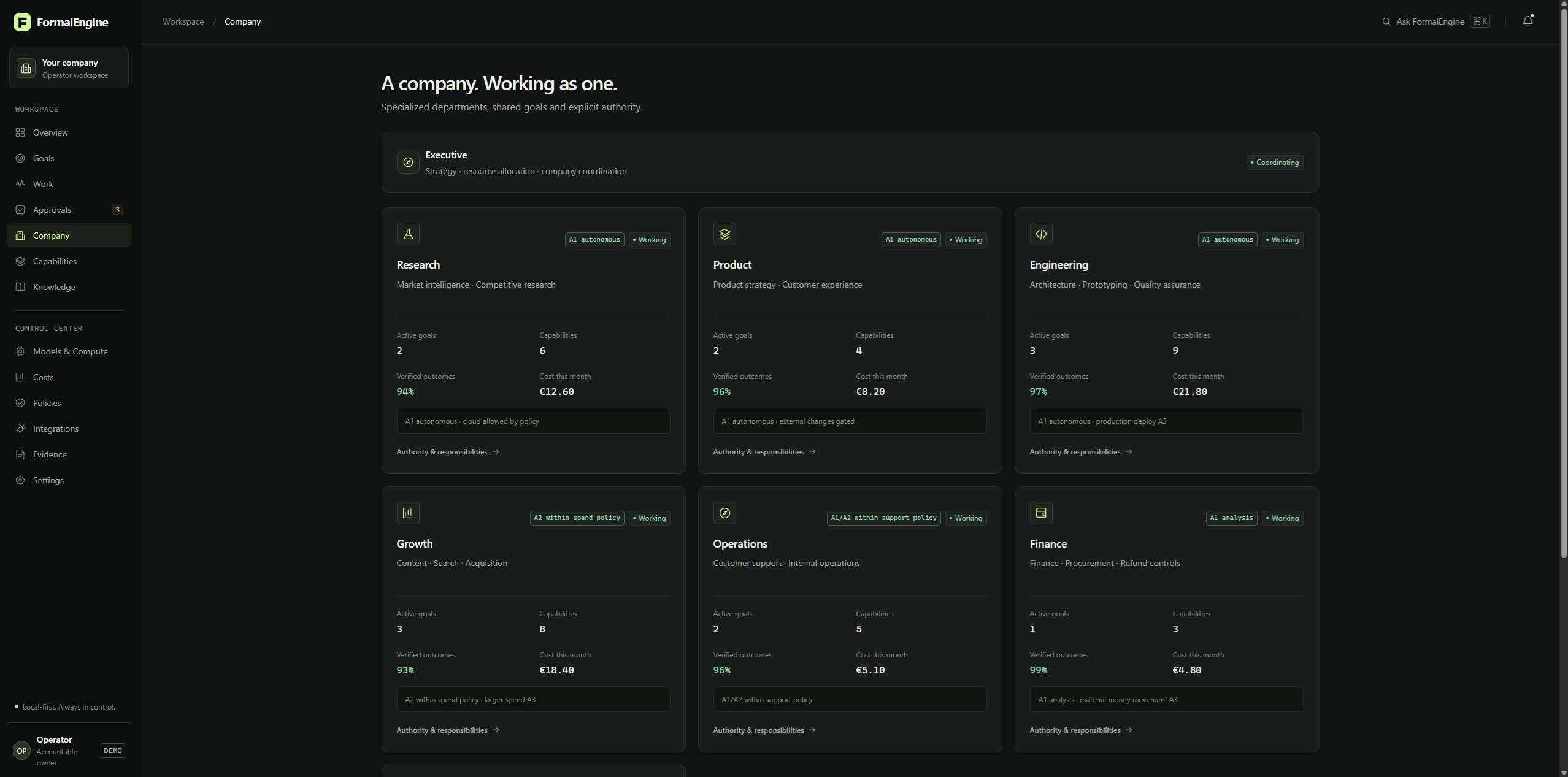Click the Operations compass icon
Image resolution: width=1568 pixels, height=777 pixels.
coord(724,513)
